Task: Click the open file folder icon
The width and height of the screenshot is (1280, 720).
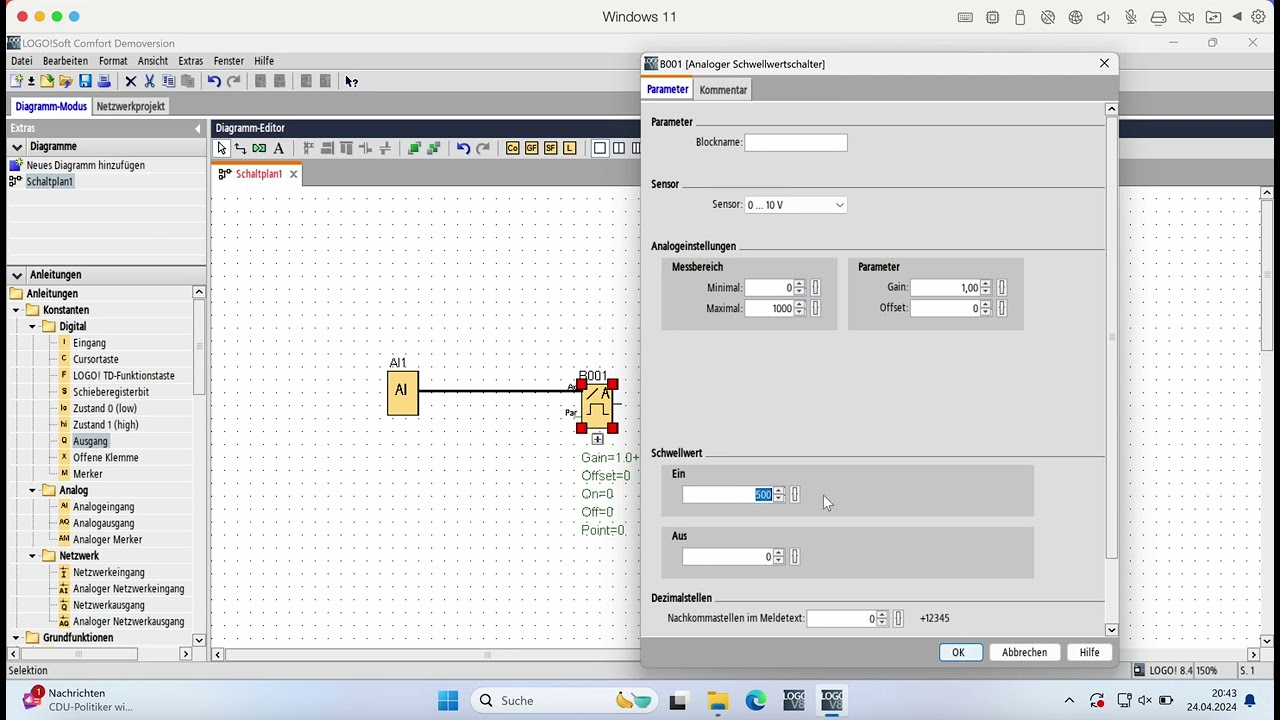Action: (47, 81)
